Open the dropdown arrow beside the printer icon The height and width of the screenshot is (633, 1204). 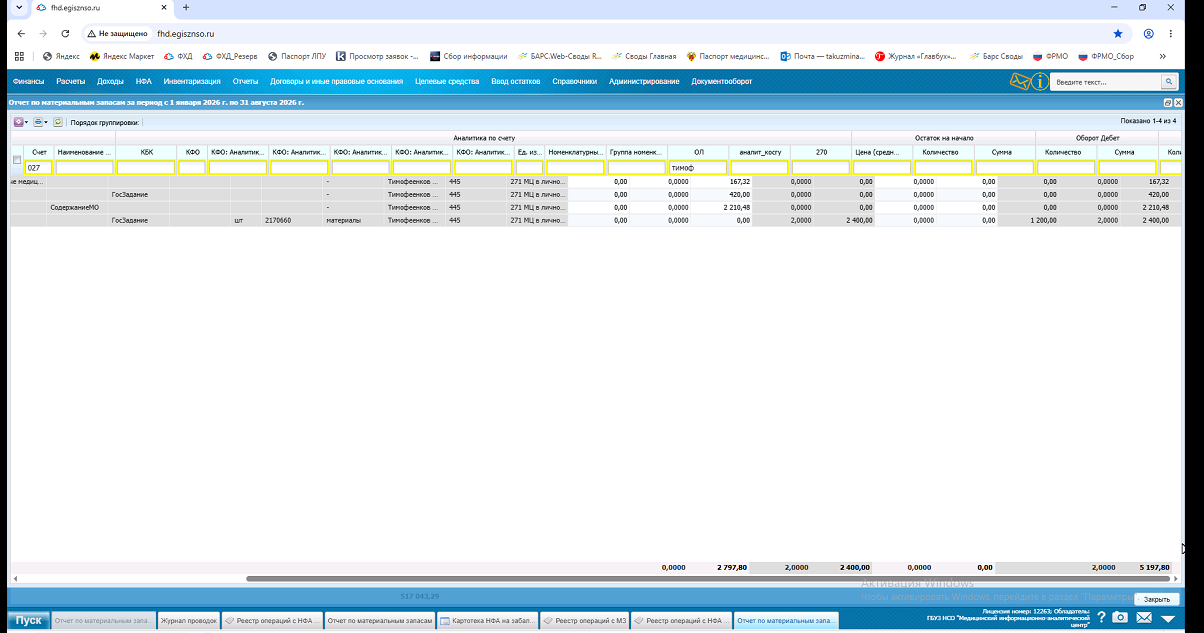pos(47,122)
